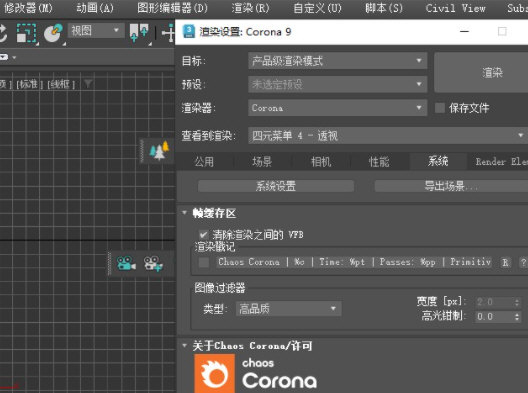The width and height of the screenshot is (528, 393).
Task: Click the viewport filter funnel icon
Action: pos(88,83)
